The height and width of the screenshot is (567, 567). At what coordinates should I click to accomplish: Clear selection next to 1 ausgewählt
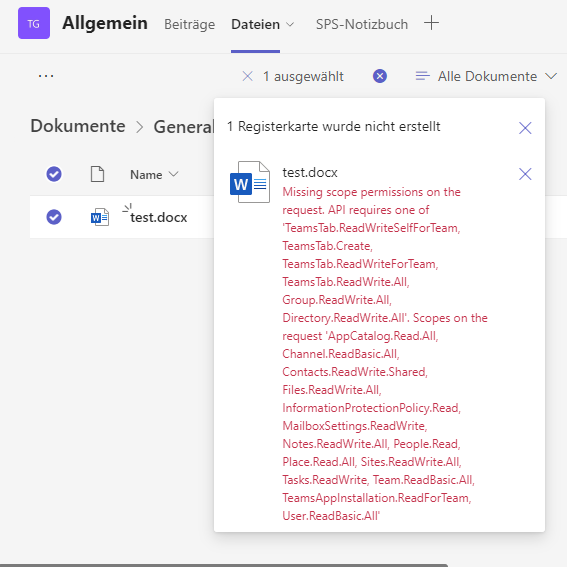(x=248, y=76)
